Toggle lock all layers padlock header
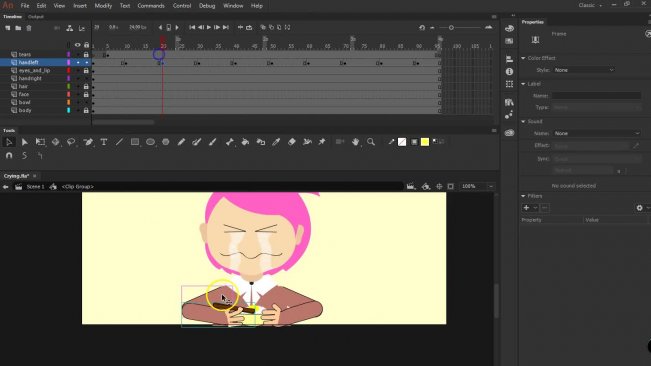This screenshot has width=651, height=366. (x=86, y=45)
